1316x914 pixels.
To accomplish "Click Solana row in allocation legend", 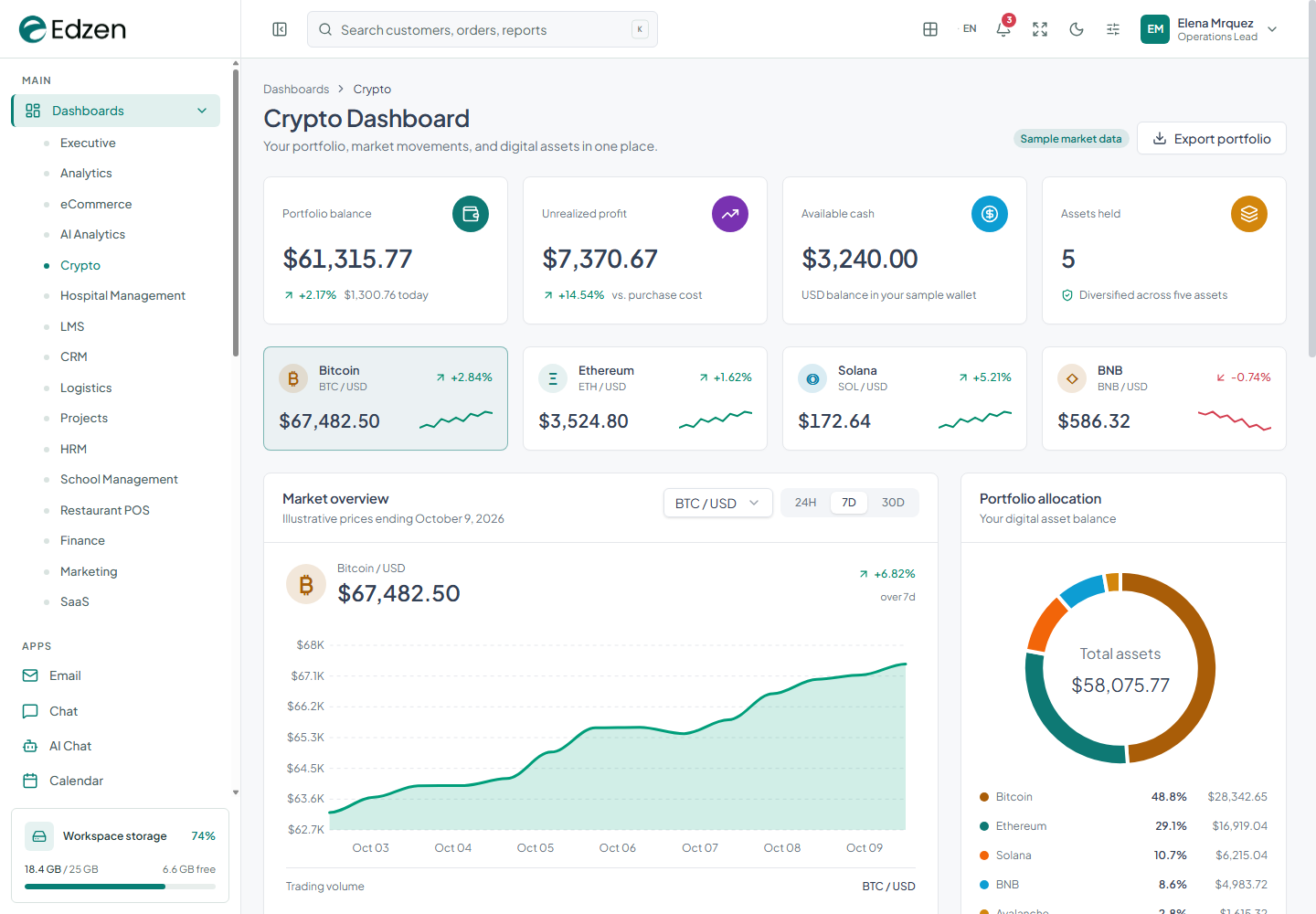I will 1123,856.
